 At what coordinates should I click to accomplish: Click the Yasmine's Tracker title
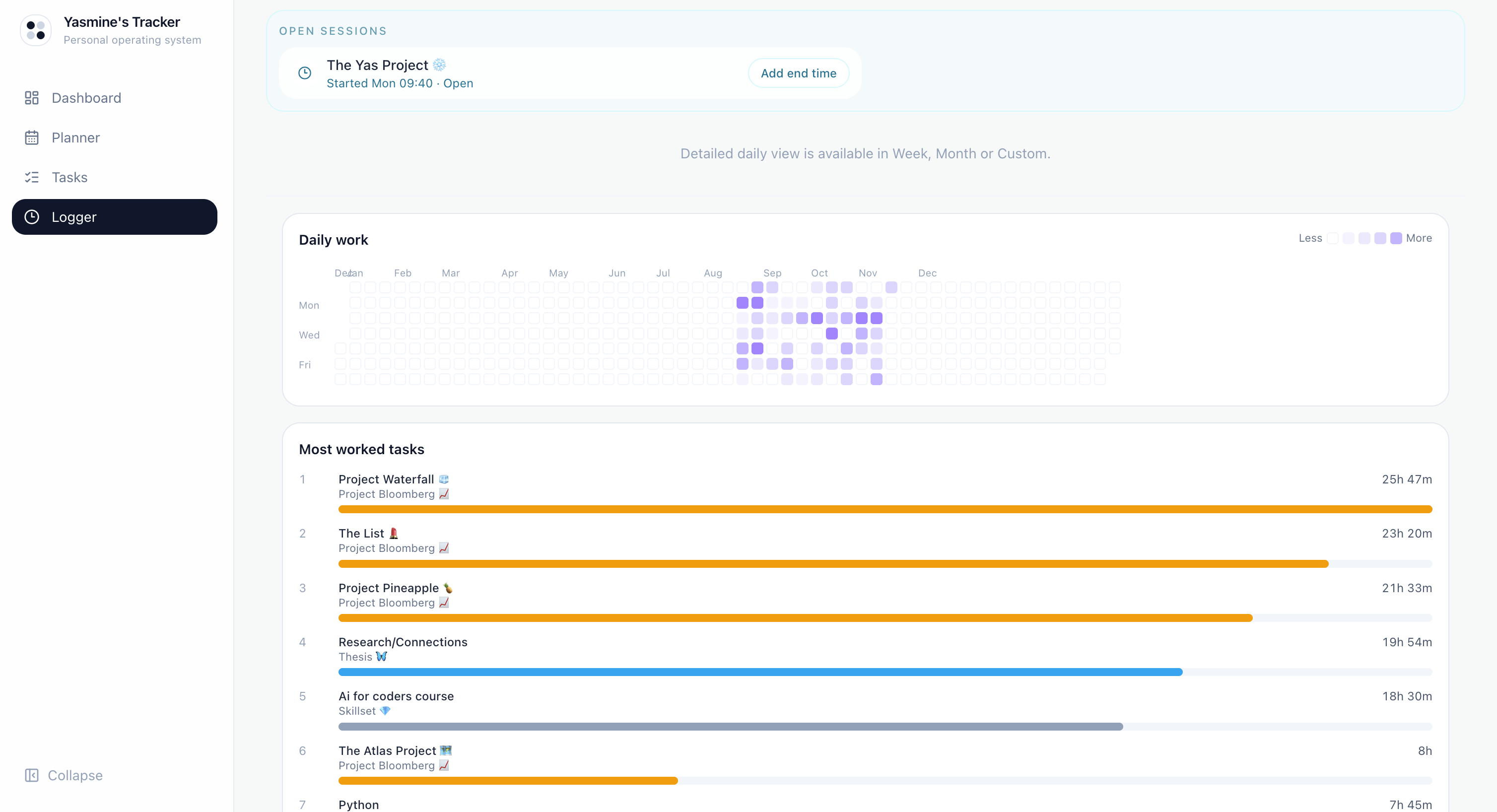[122, 22]
